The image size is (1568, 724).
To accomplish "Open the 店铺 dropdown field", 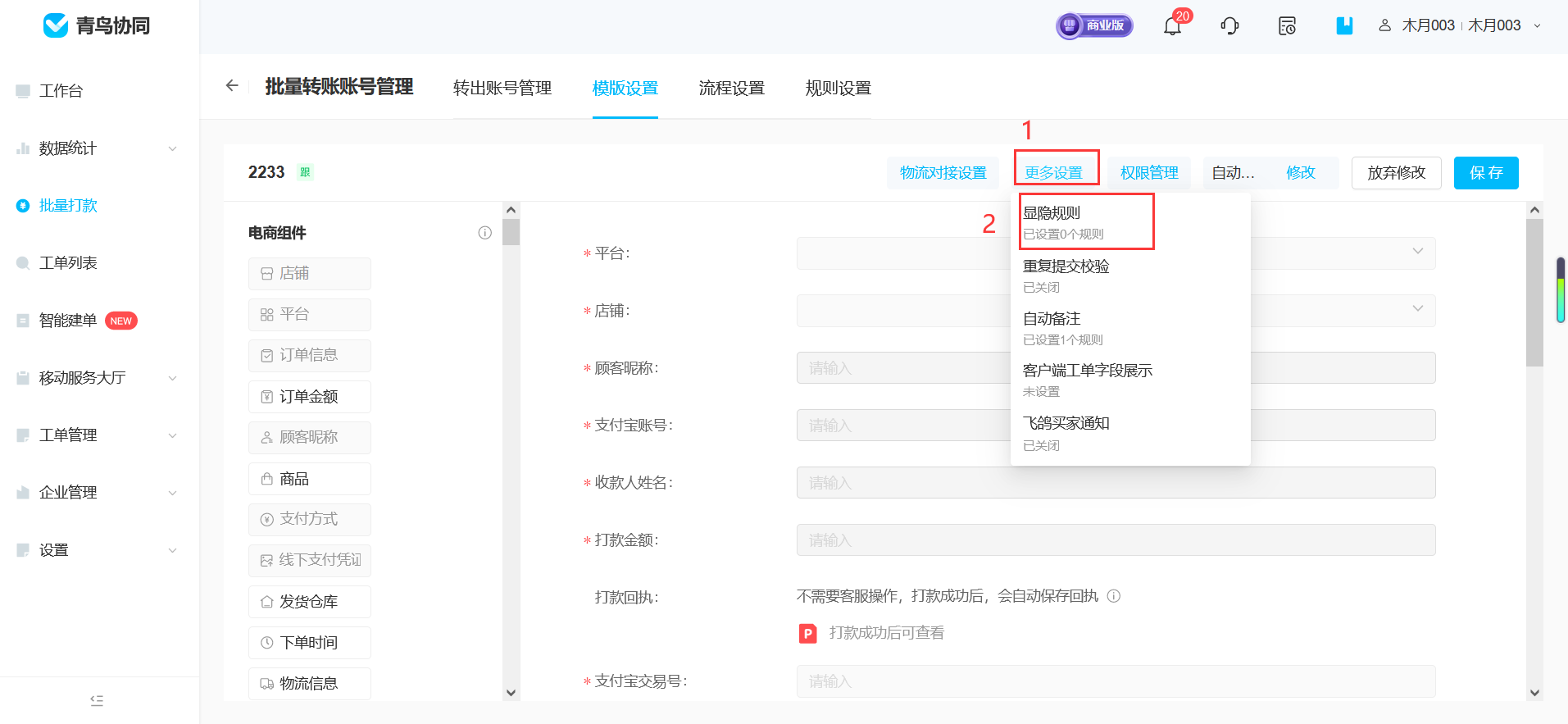I will coord(1116,311).
